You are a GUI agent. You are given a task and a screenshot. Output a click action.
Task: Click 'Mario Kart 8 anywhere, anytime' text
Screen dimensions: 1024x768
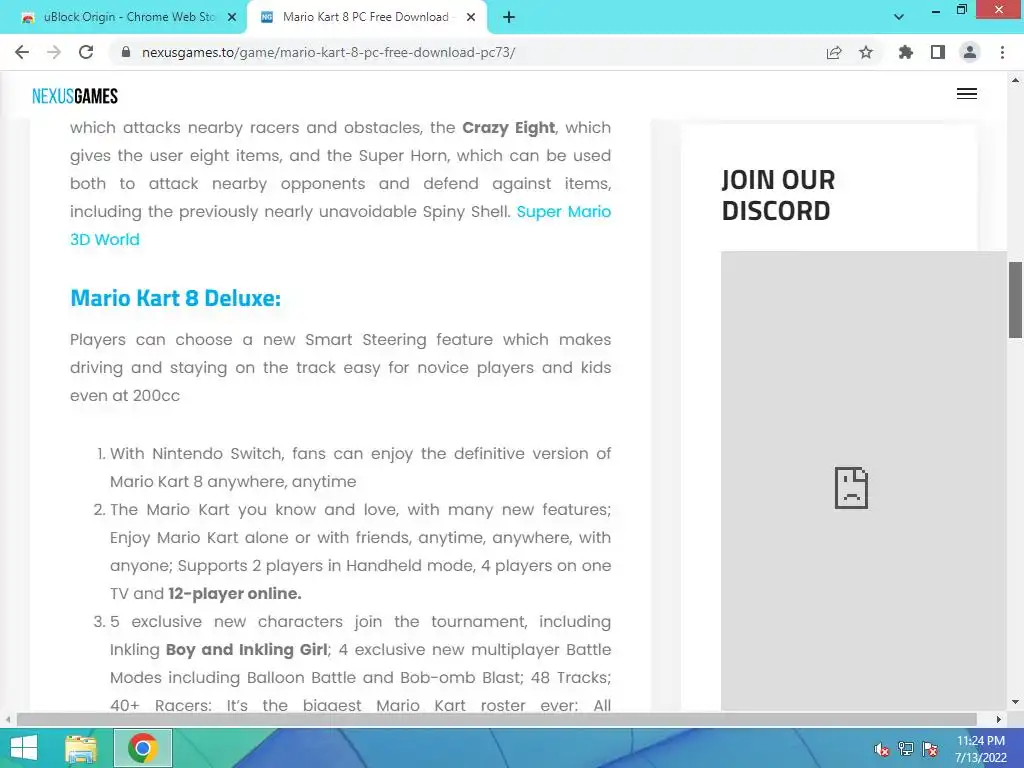pyautogui.click(x=233, y=482)
